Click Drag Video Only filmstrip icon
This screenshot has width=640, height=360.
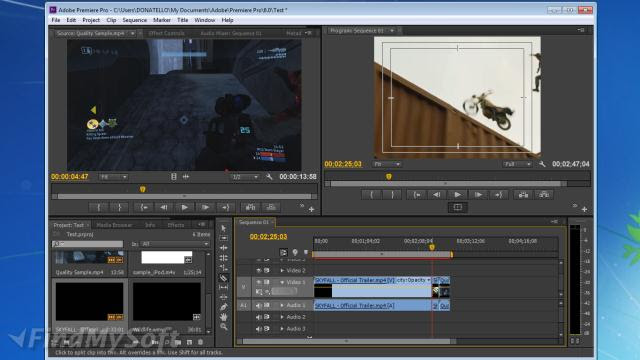[x=173, y=177]
